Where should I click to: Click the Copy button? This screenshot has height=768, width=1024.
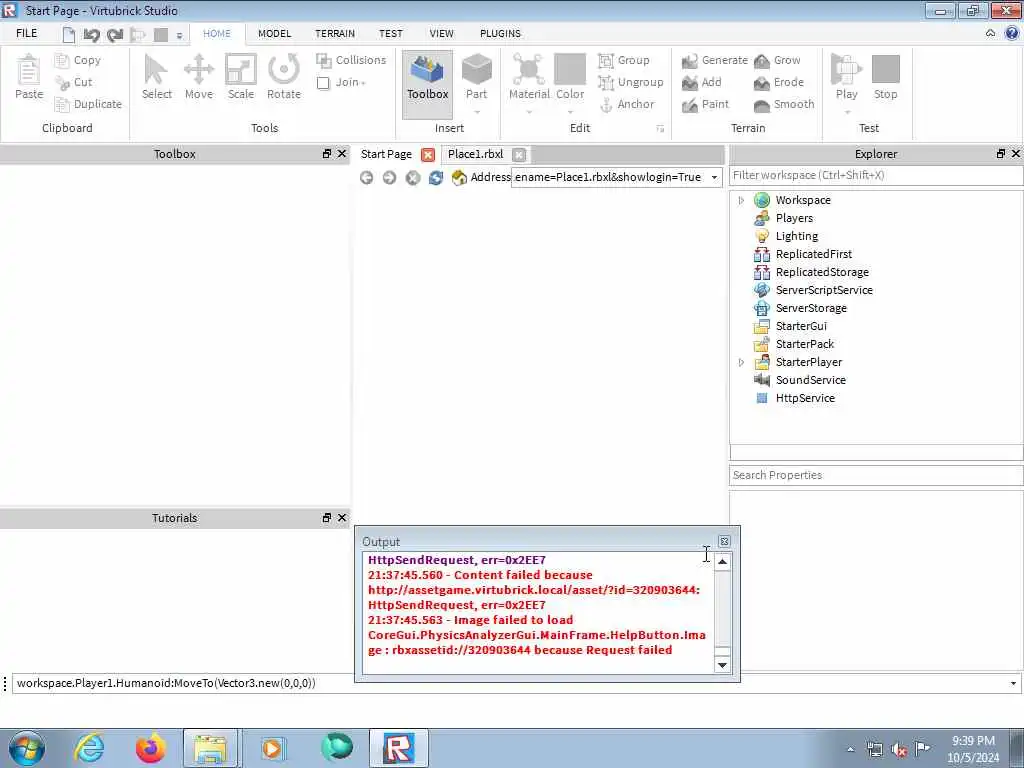pos(78,60)
